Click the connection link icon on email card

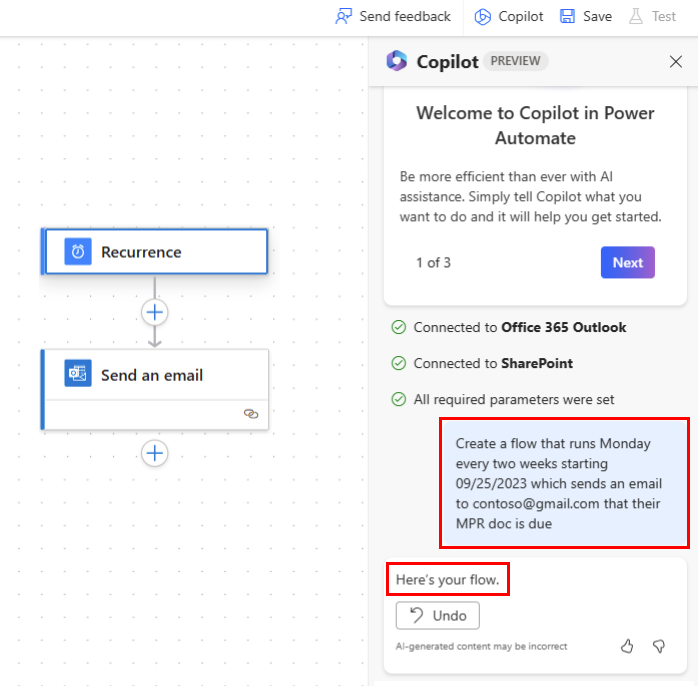[x=251, y=413]
